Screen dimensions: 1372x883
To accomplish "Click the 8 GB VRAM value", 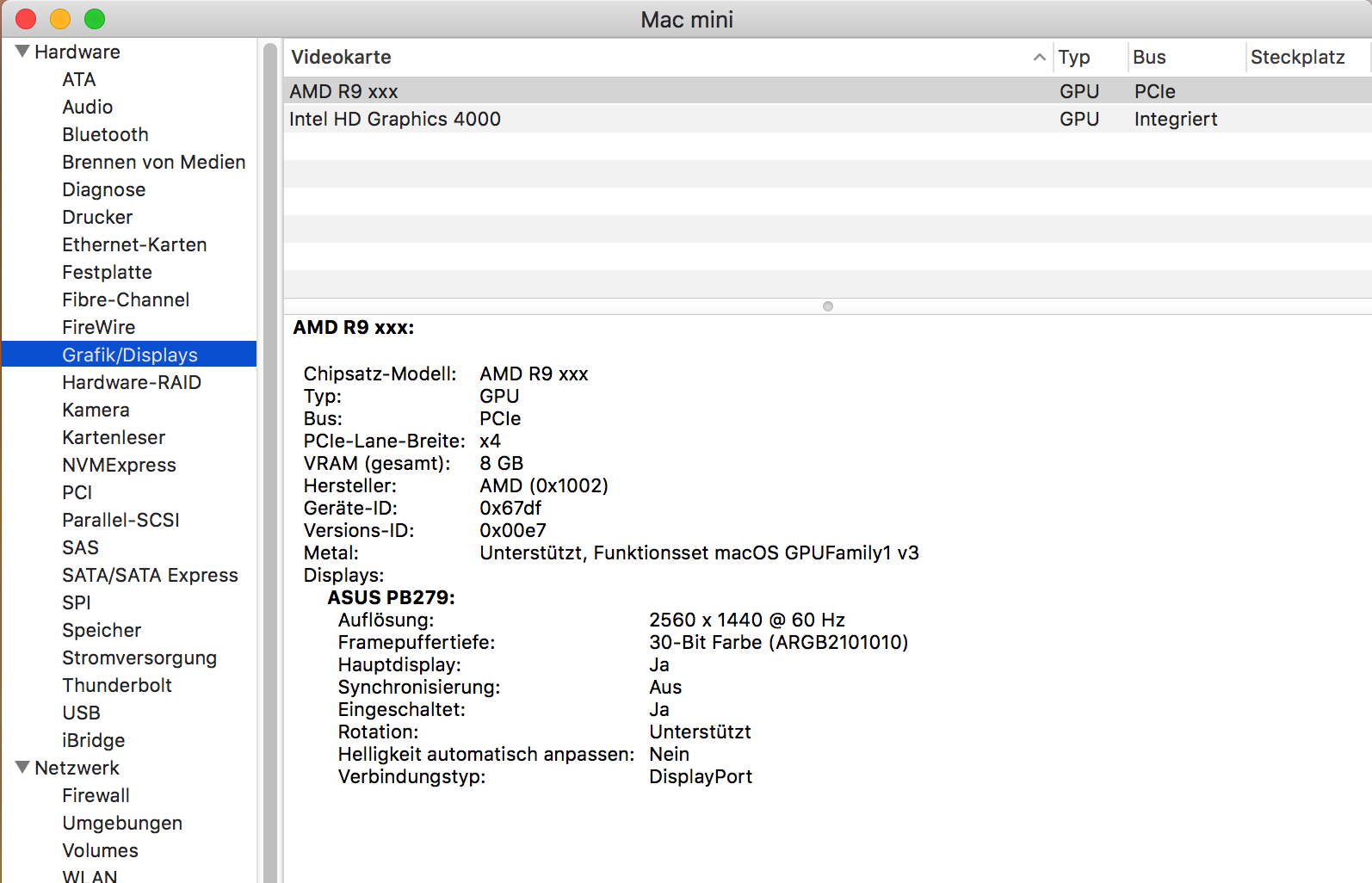I will tap(502, 463).
